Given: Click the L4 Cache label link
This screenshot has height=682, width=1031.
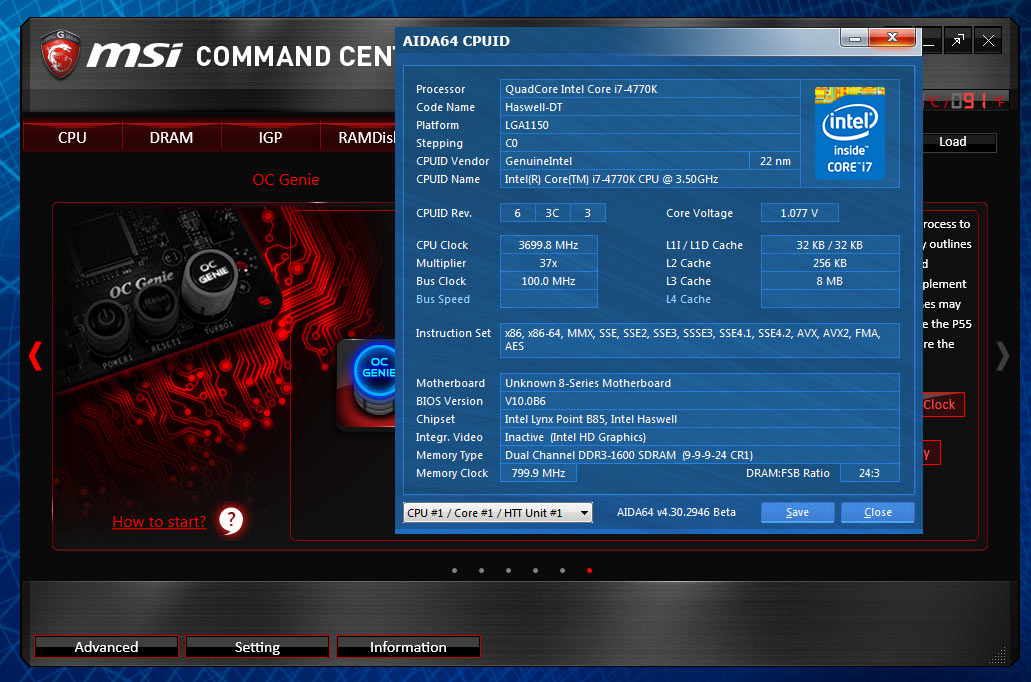Looking at the screenshot, I should tap(688, 299).
